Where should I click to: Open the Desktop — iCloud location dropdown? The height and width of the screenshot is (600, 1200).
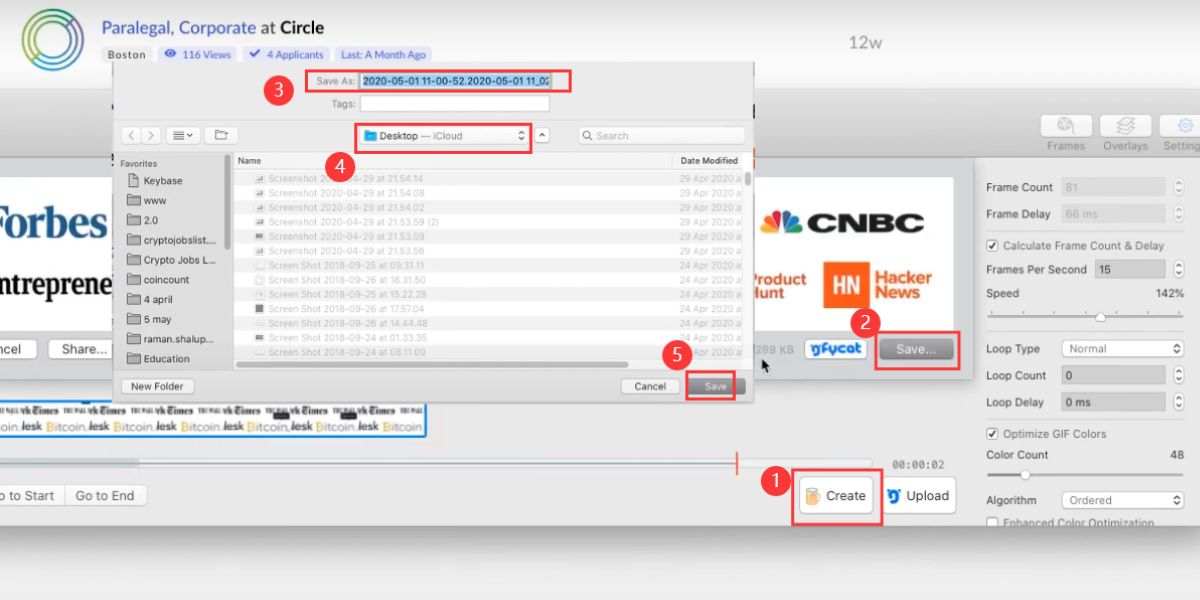click(x=444, y=136)
